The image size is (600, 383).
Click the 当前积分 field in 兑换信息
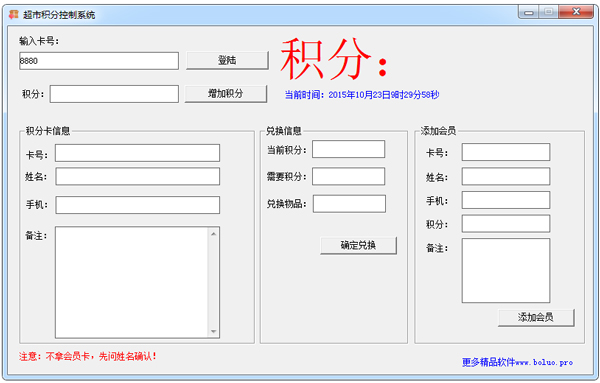349,149
